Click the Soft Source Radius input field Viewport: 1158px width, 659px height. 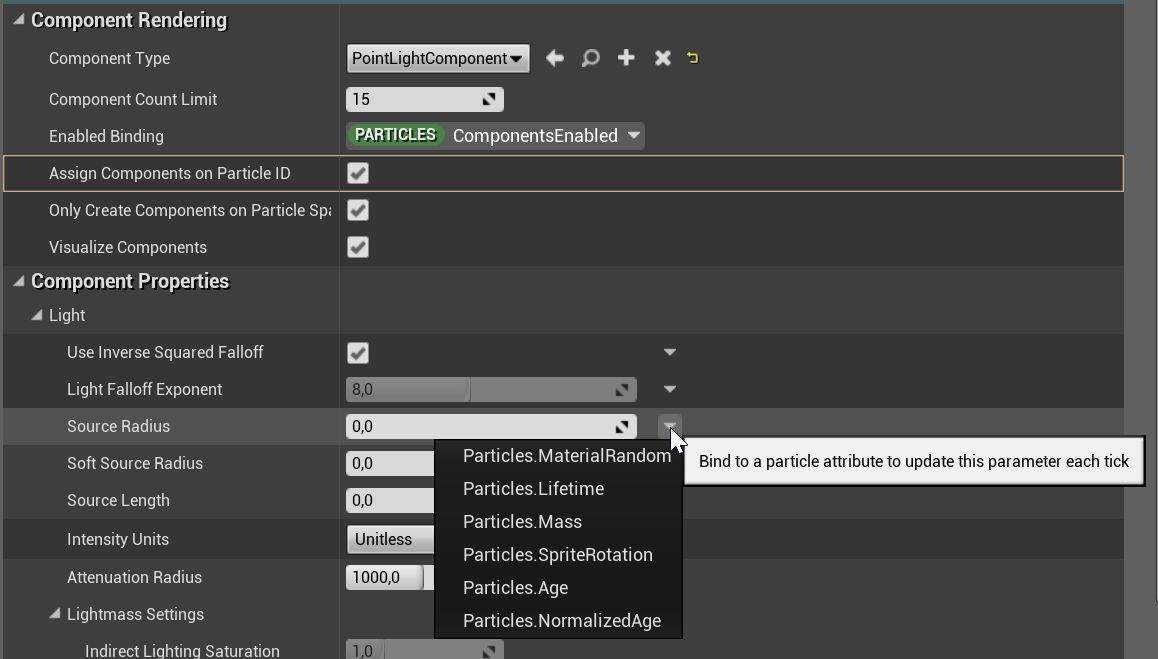[x=390, y=463]
